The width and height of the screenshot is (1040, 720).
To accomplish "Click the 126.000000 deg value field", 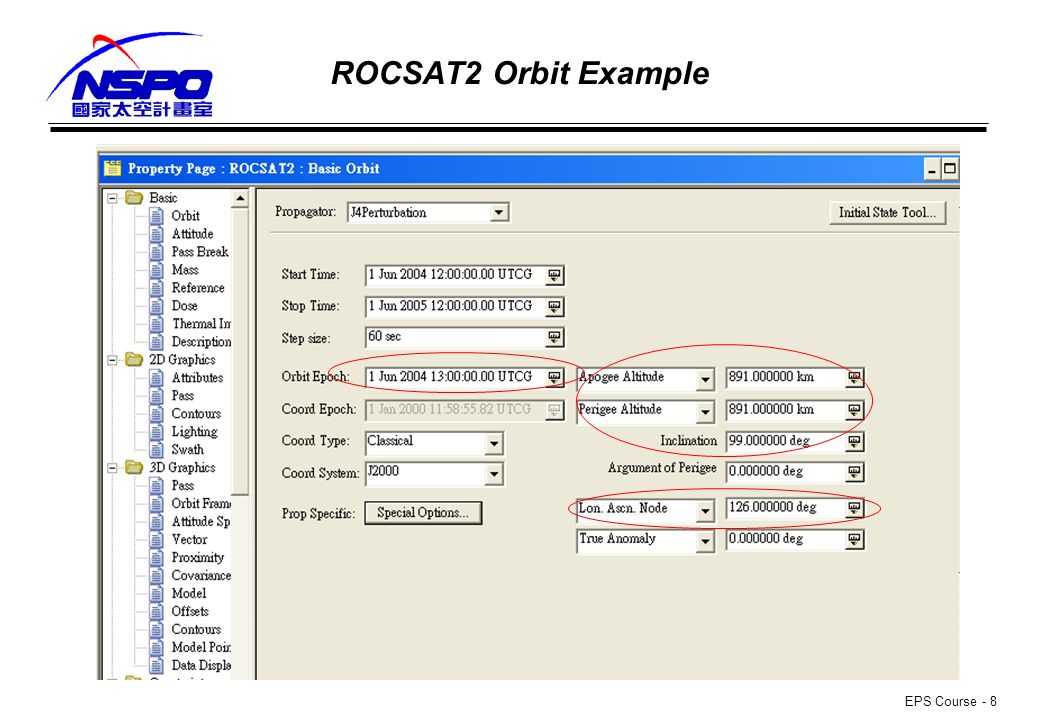I will click(786, 509).
